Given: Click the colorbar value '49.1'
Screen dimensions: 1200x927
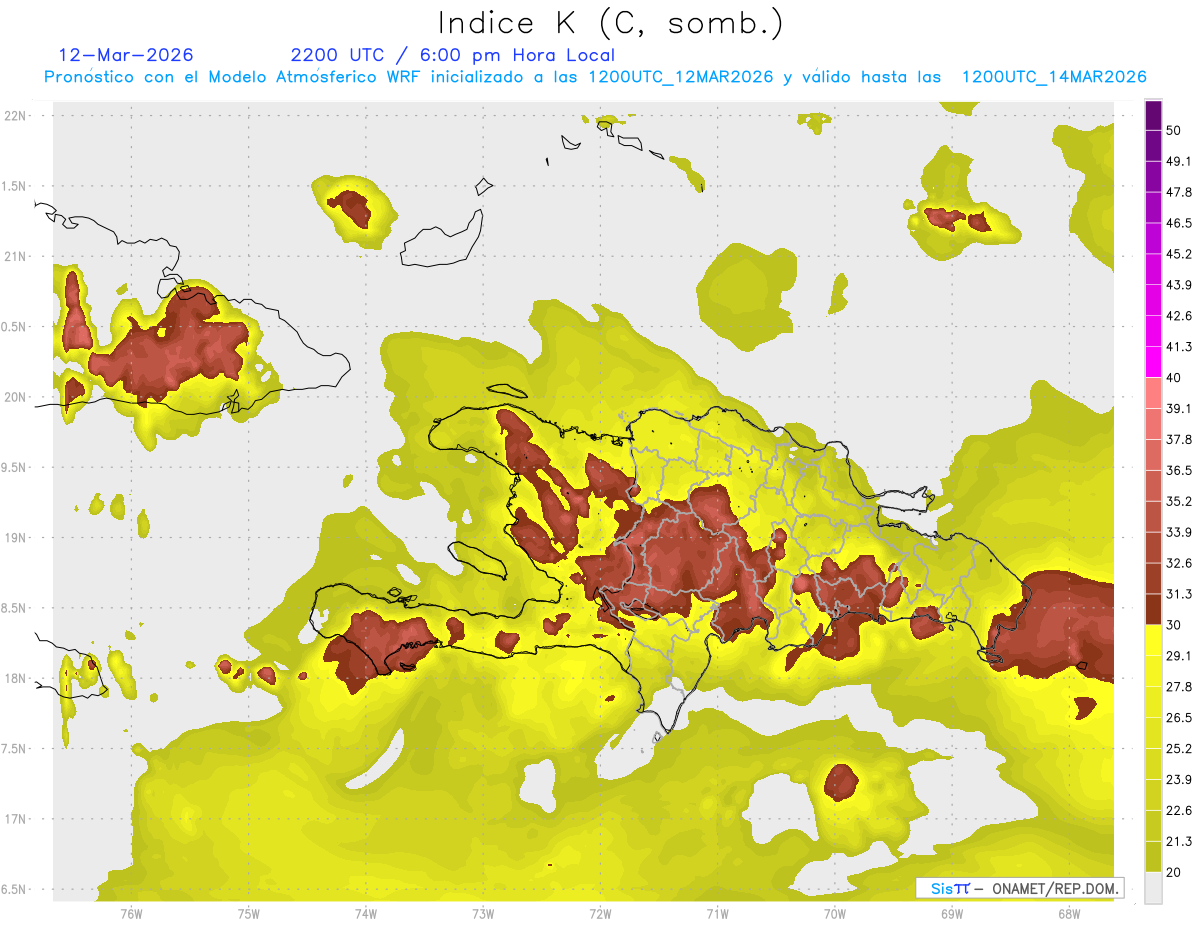Looking at the screenshot, I should coord(1178,161).
